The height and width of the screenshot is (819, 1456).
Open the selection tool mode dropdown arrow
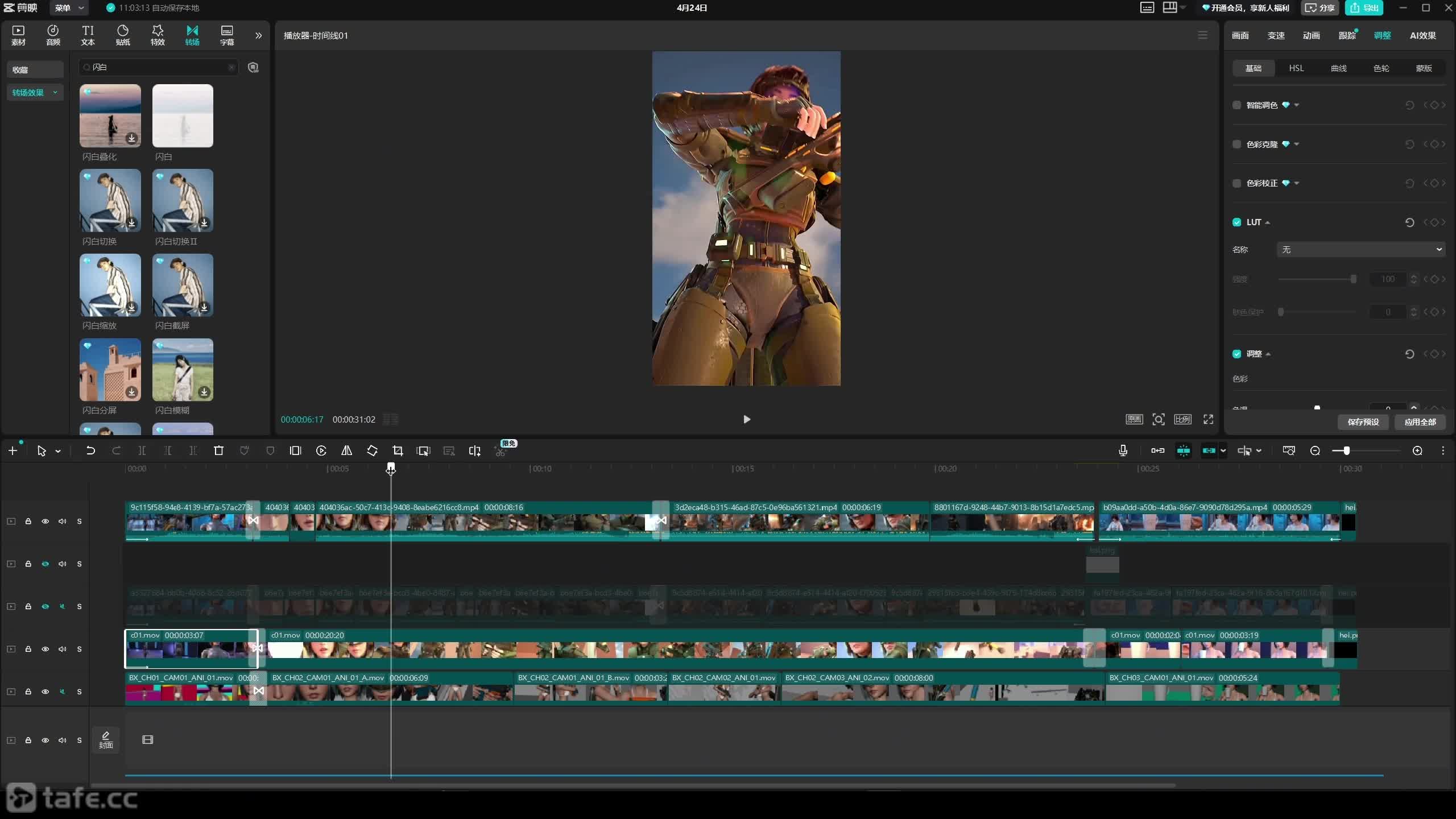pos(58,451)
